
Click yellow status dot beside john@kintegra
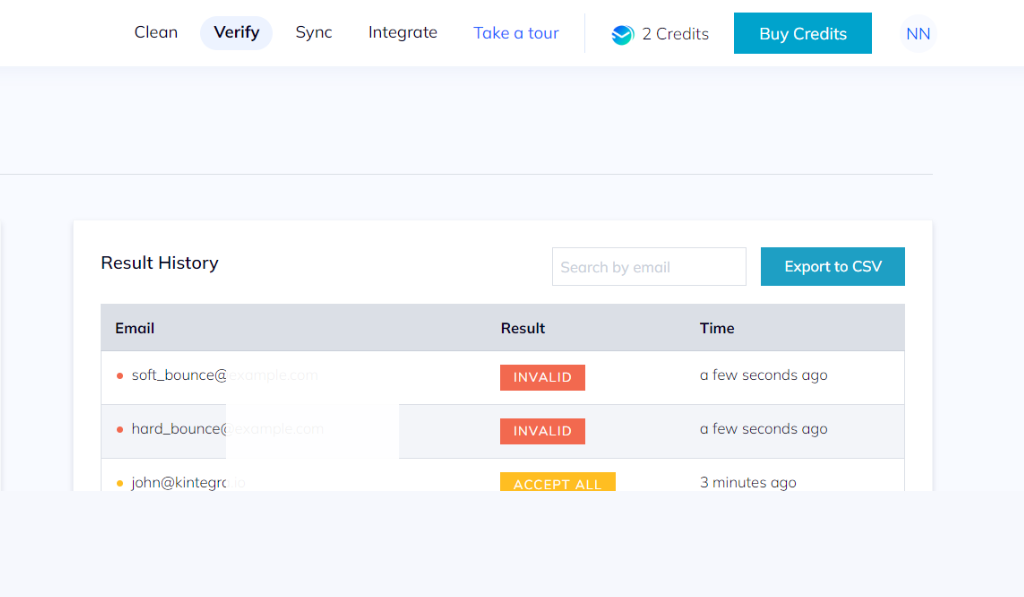120,483
